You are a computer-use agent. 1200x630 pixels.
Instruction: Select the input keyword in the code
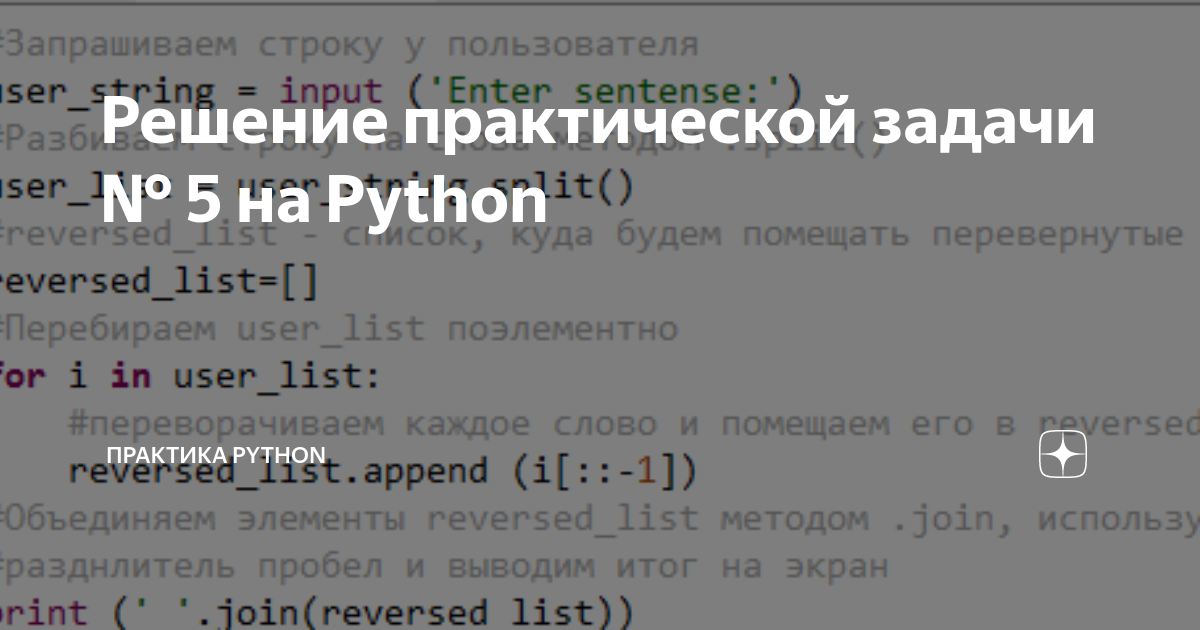[334, 89]
